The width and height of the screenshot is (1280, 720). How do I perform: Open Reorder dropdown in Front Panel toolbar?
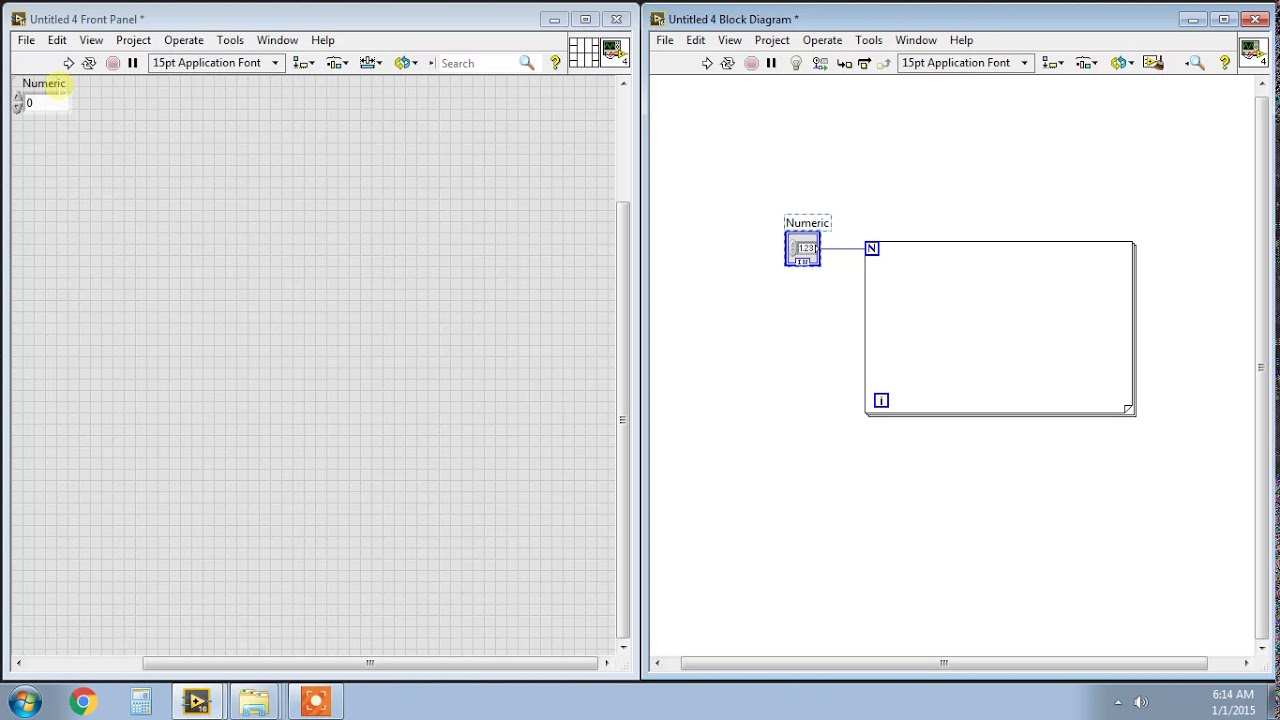(405, 63)
